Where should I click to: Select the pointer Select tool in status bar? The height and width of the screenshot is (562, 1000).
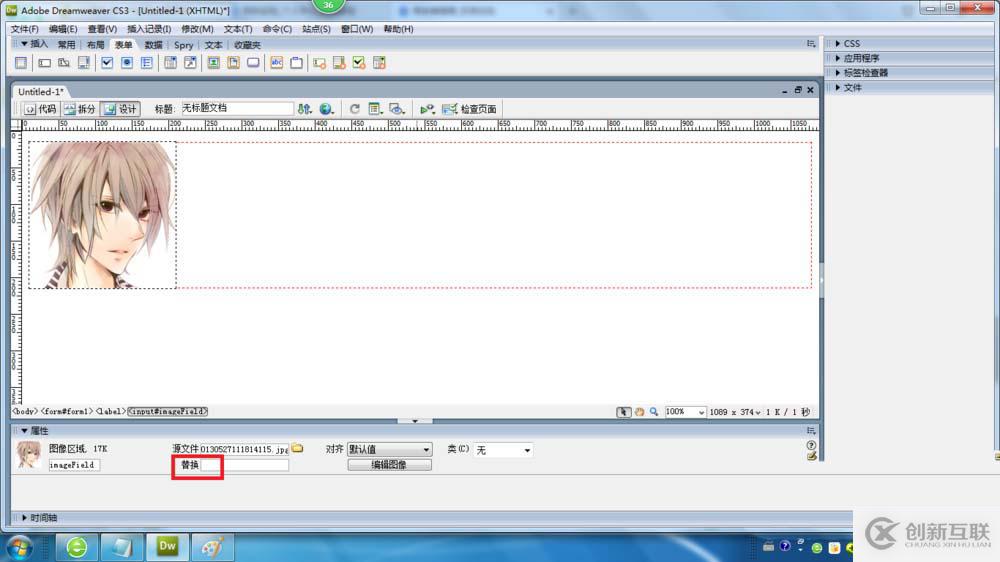[x=623, y=412]
